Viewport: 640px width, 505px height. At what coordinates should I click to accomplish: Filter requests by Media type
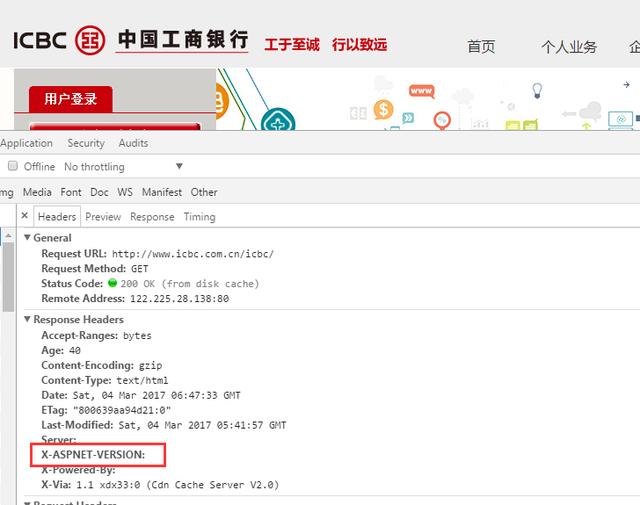(x=37, y=192)
